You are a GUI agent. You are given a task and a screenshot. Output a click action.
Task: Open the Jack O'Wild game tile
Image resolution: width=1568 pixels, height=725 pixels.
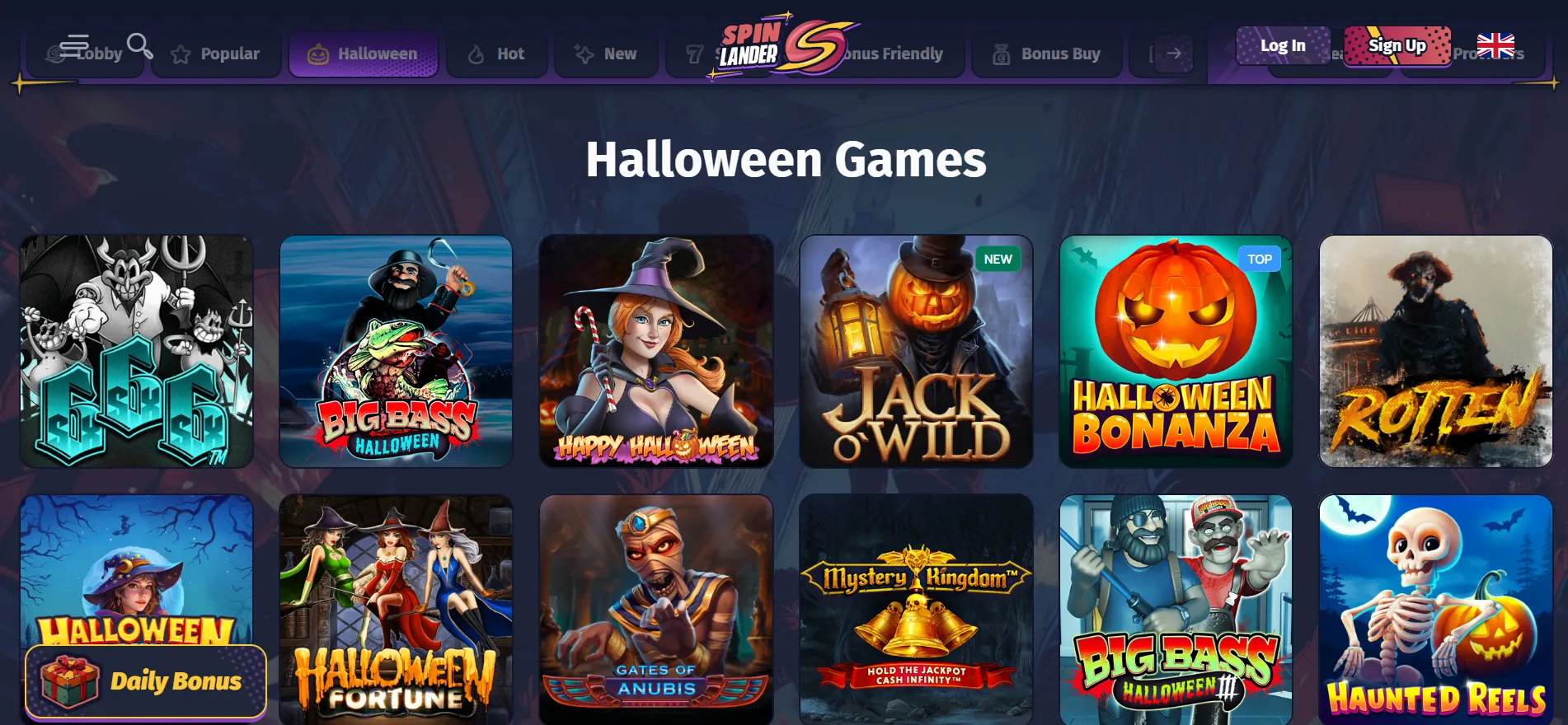pyautogui.click(x=916, y=352)
